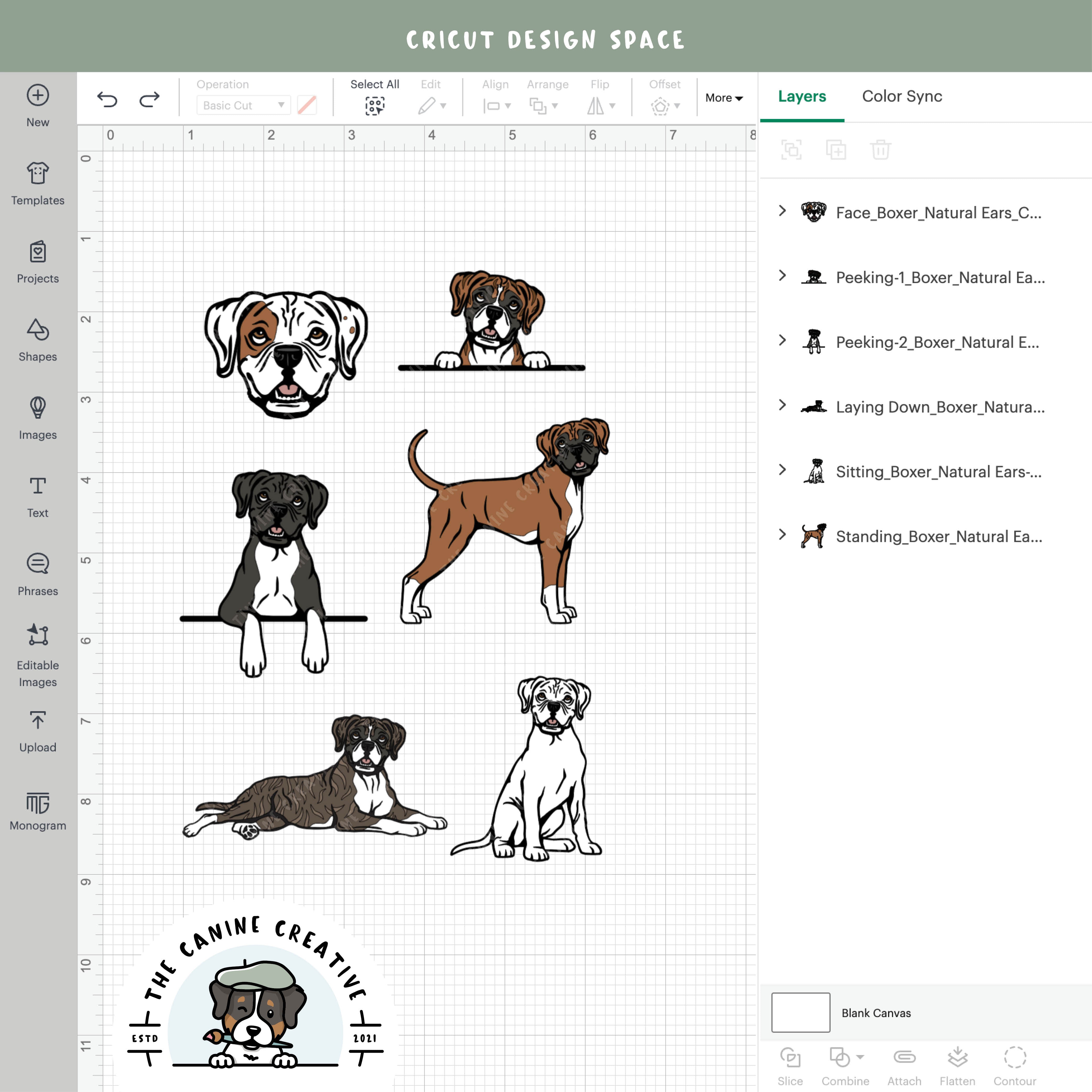Open the Monogram maker
The image size is (1092, 1092).
coord(37,807)
